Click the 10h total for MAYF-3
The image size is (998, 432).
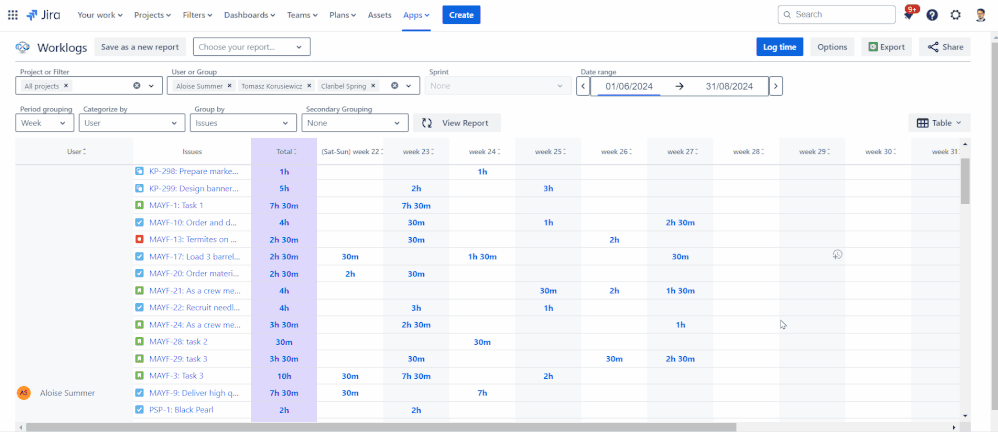pyautogui.click(x=284, y=375)
